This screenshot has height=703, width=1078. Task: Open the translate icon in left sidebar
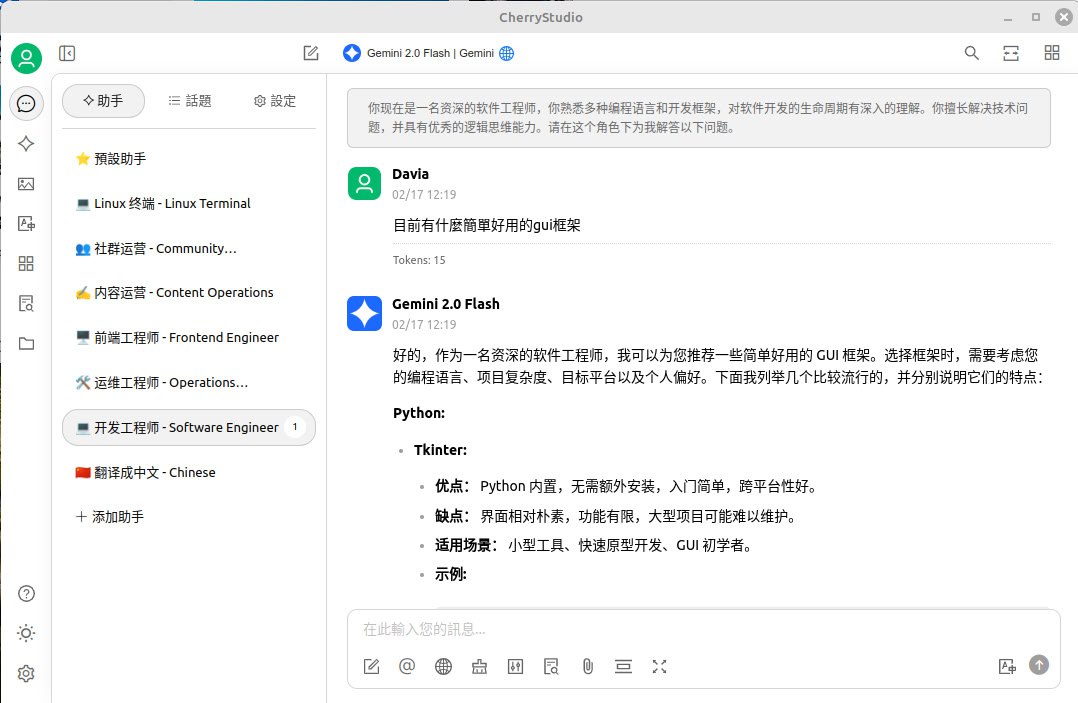[26, 223]
